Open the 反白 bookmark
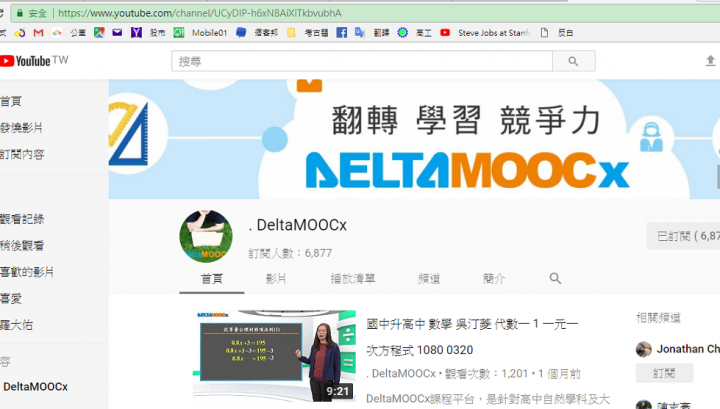The width and height of the screenshot is (720, 409). pyautogui.click(x=565, y=33)
